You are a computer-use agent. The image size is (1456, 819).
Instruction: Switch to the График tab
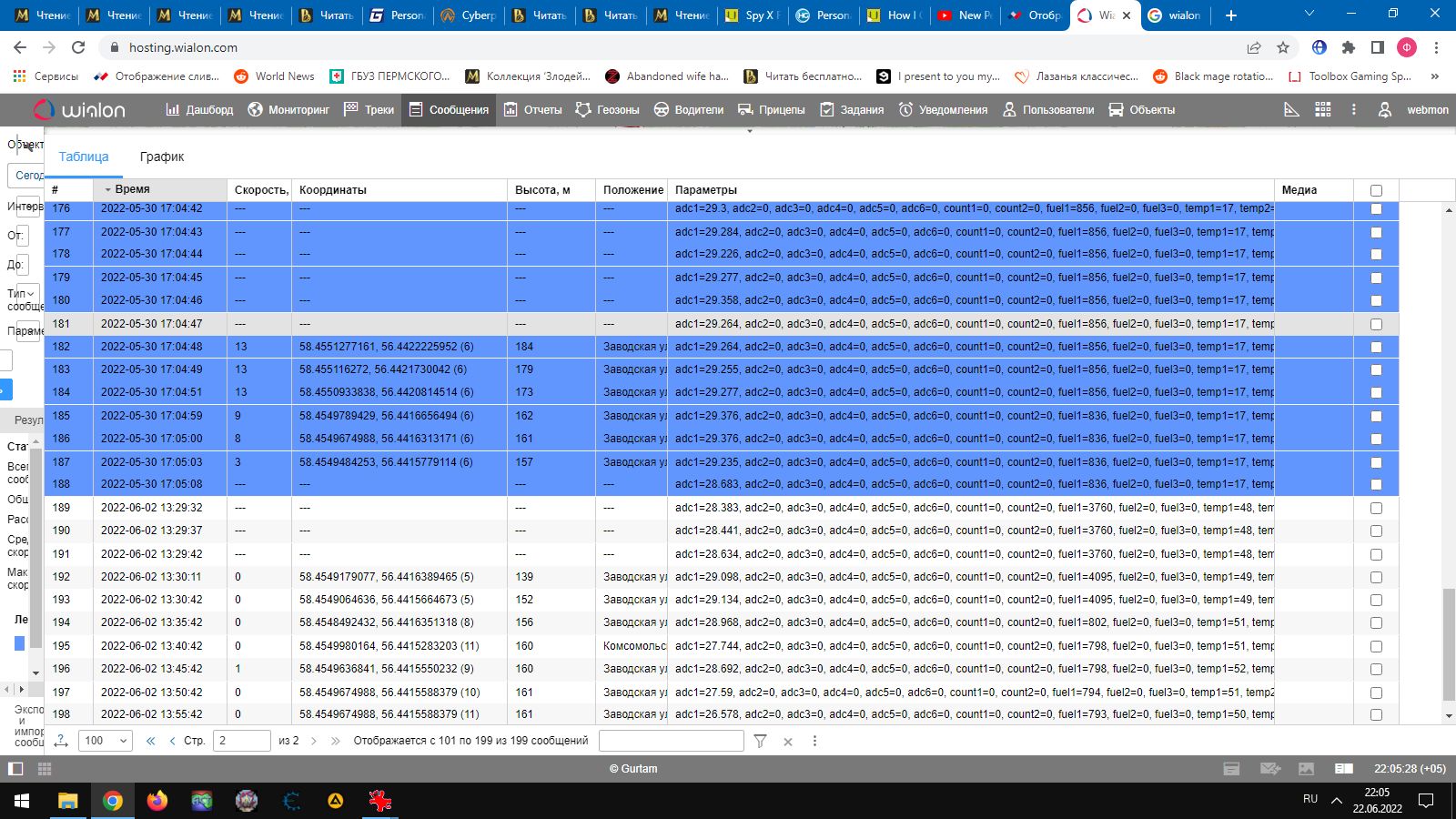162,157
